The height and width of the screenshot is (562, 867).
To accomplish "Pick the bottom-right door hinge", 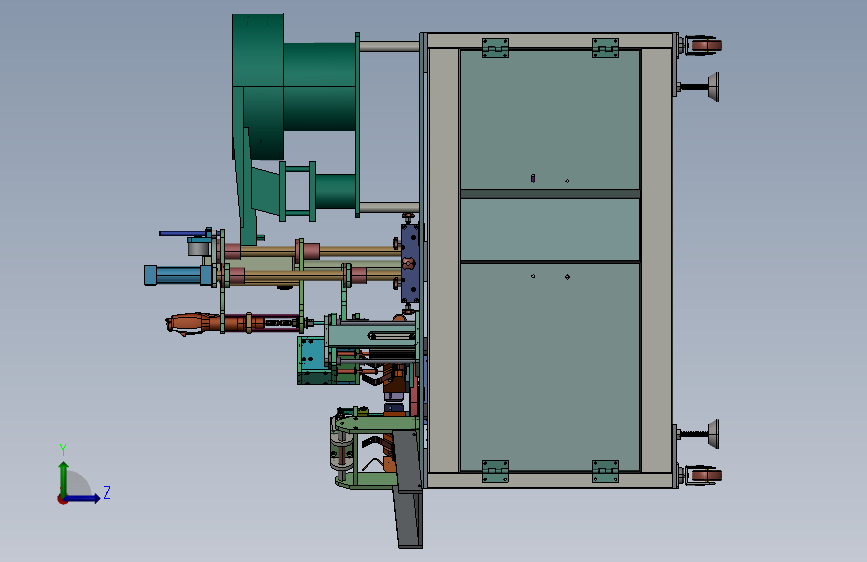I will tap(605, 471).
